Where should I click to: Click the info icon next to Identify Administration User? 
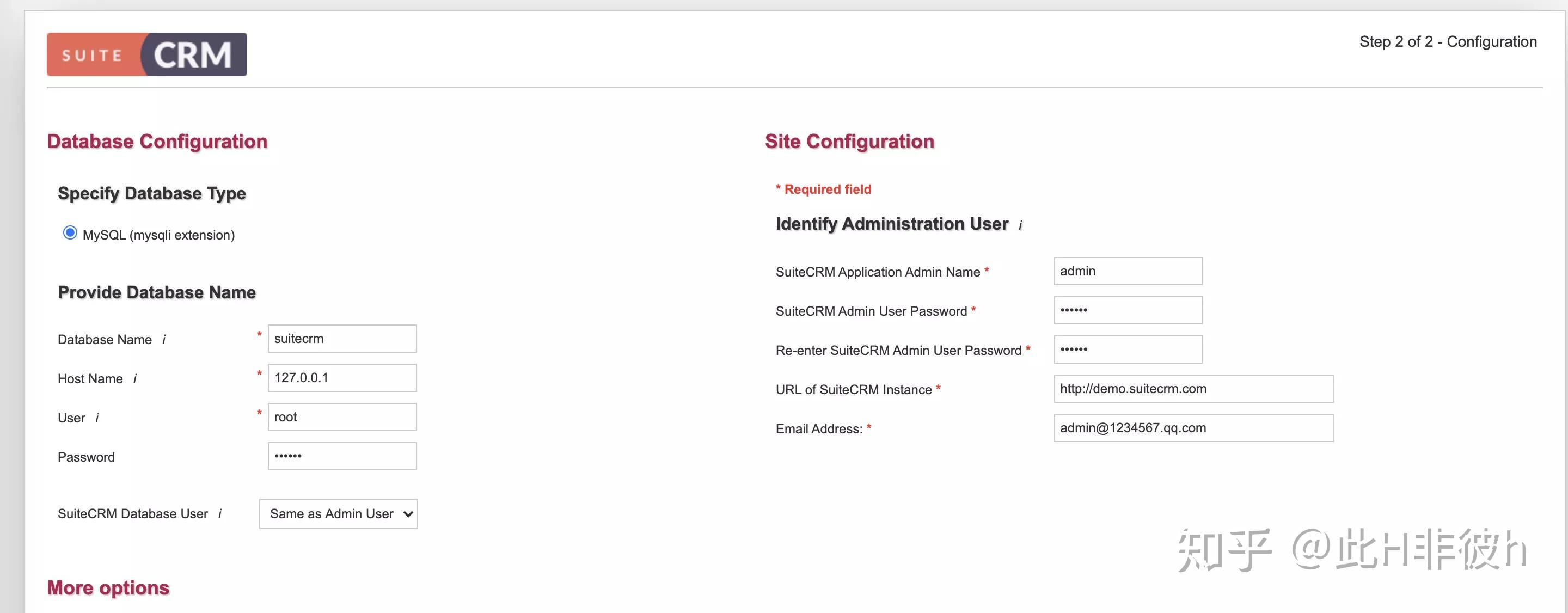(x=1020, y=224)
